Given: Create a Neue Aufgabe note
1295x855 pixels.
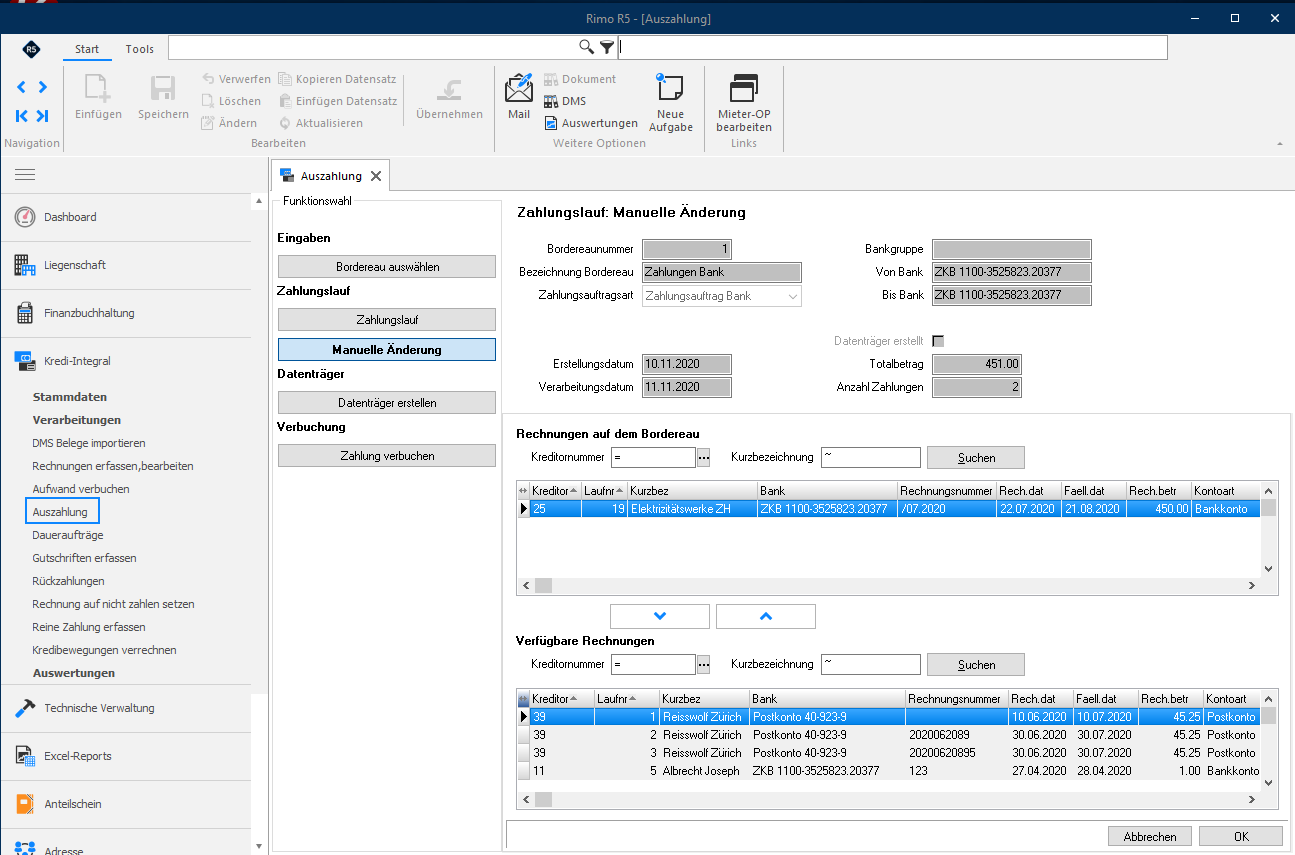Looking at the screenshot, I should coord(670,104).
